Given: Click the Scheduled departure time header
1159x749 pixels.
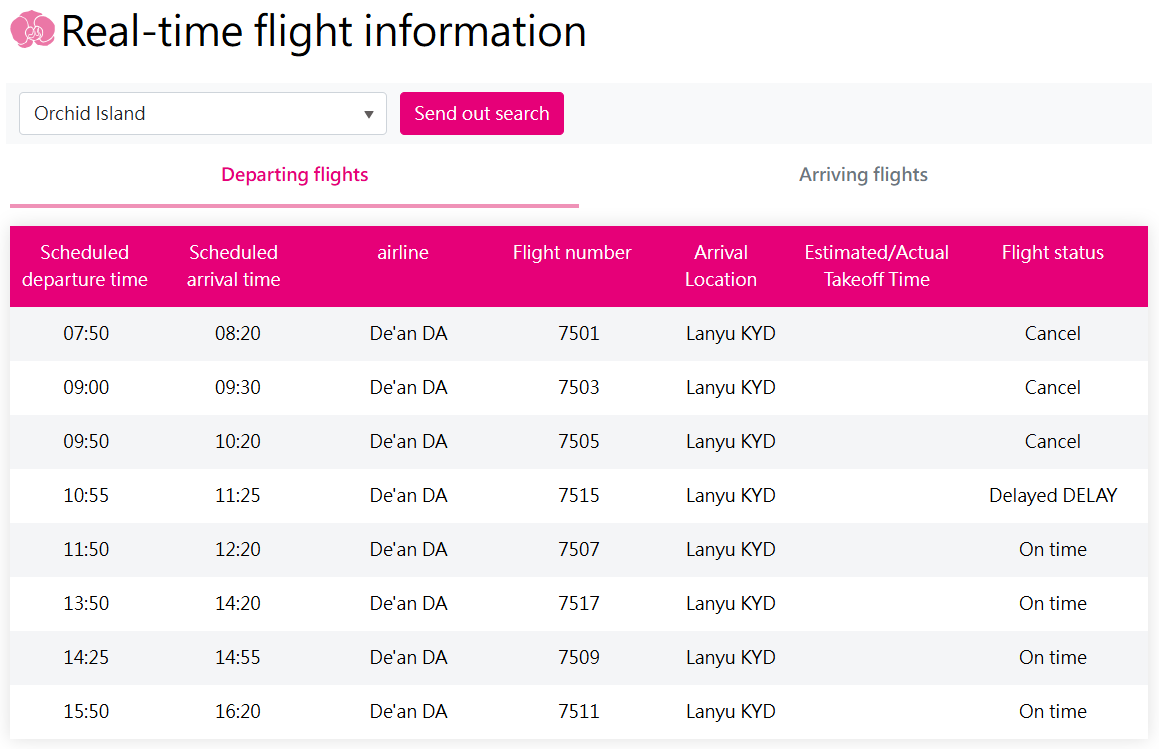Looking at the screenshot, I should [x=85, y=266].
